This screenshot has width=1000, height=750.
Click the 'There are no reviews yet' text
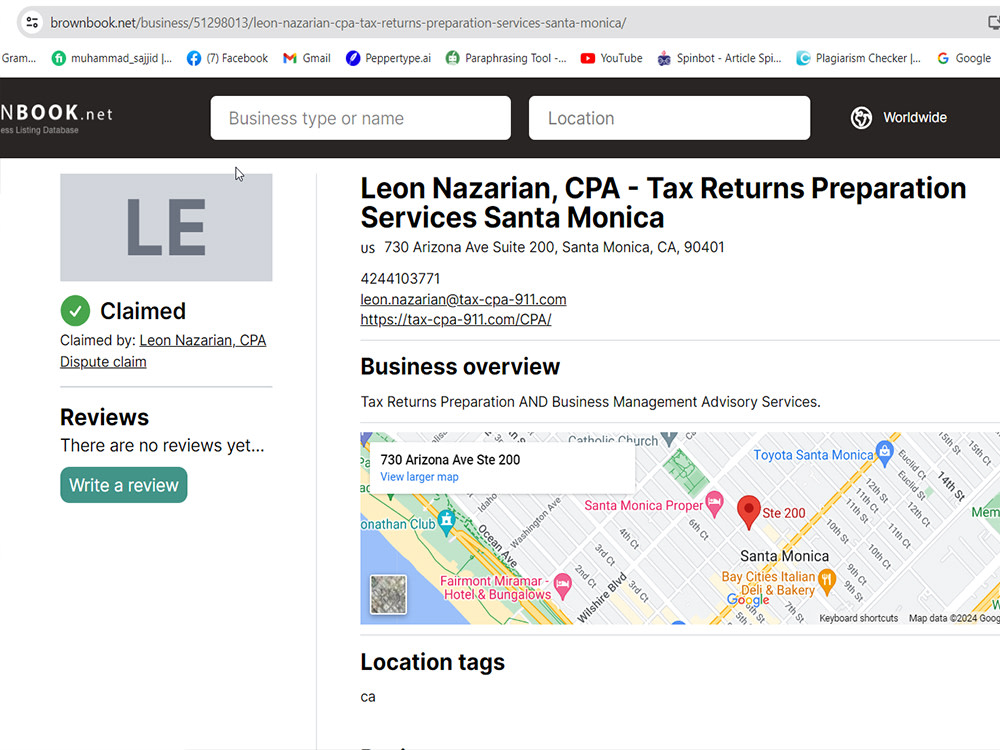(x=162, y=445)
